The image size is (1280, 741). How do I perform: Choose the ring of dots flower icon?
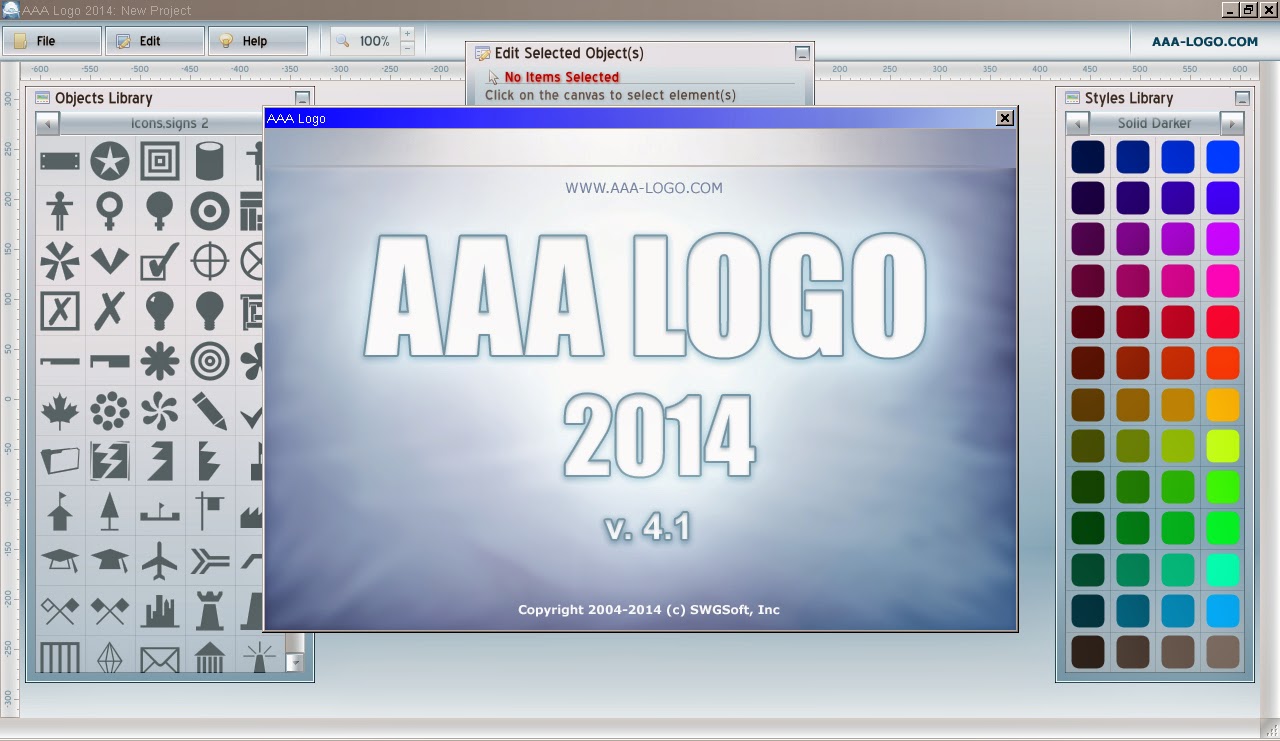pyautogui.click(x=110, y=411)
